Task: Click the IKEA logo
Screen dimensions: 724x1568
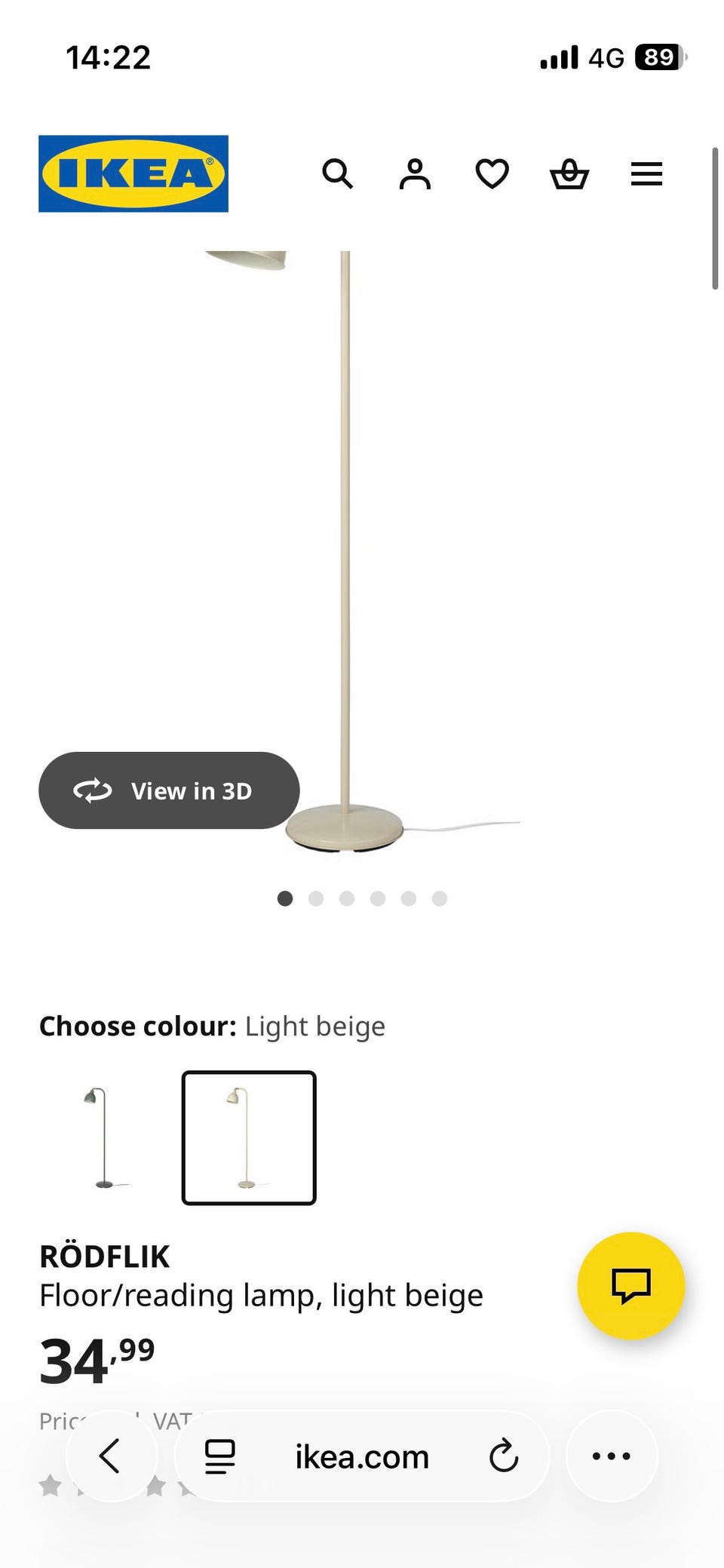Action: click(133, 173)
